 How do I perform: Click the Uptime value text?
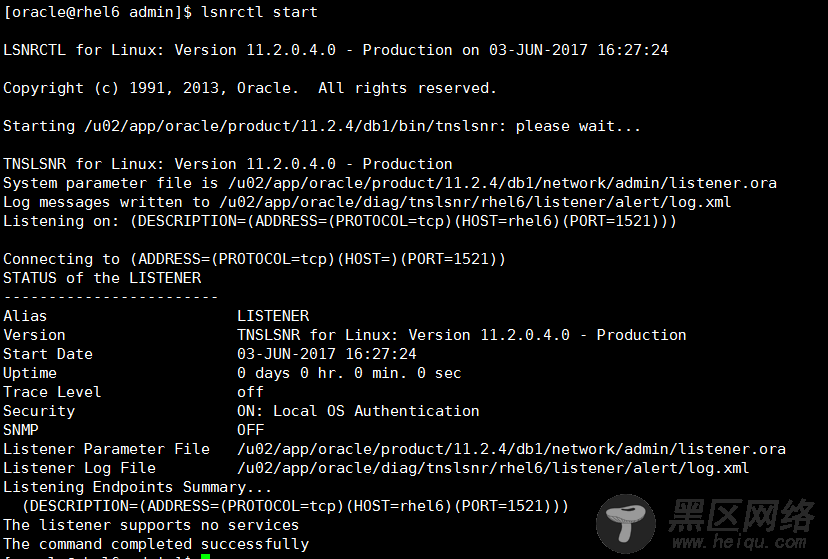point(349,373)
